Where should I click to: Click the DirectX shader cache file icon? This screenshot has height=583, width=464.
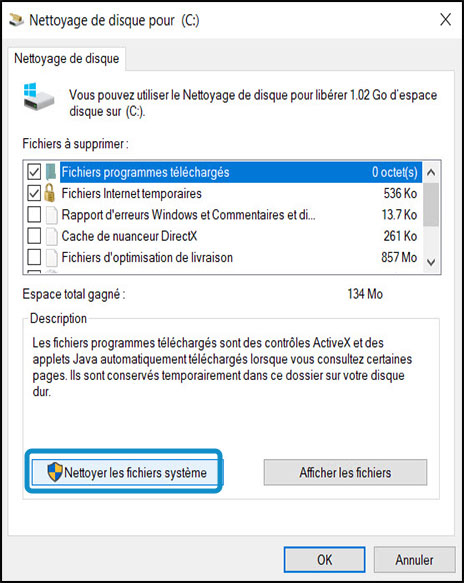(x=52, y=236)
